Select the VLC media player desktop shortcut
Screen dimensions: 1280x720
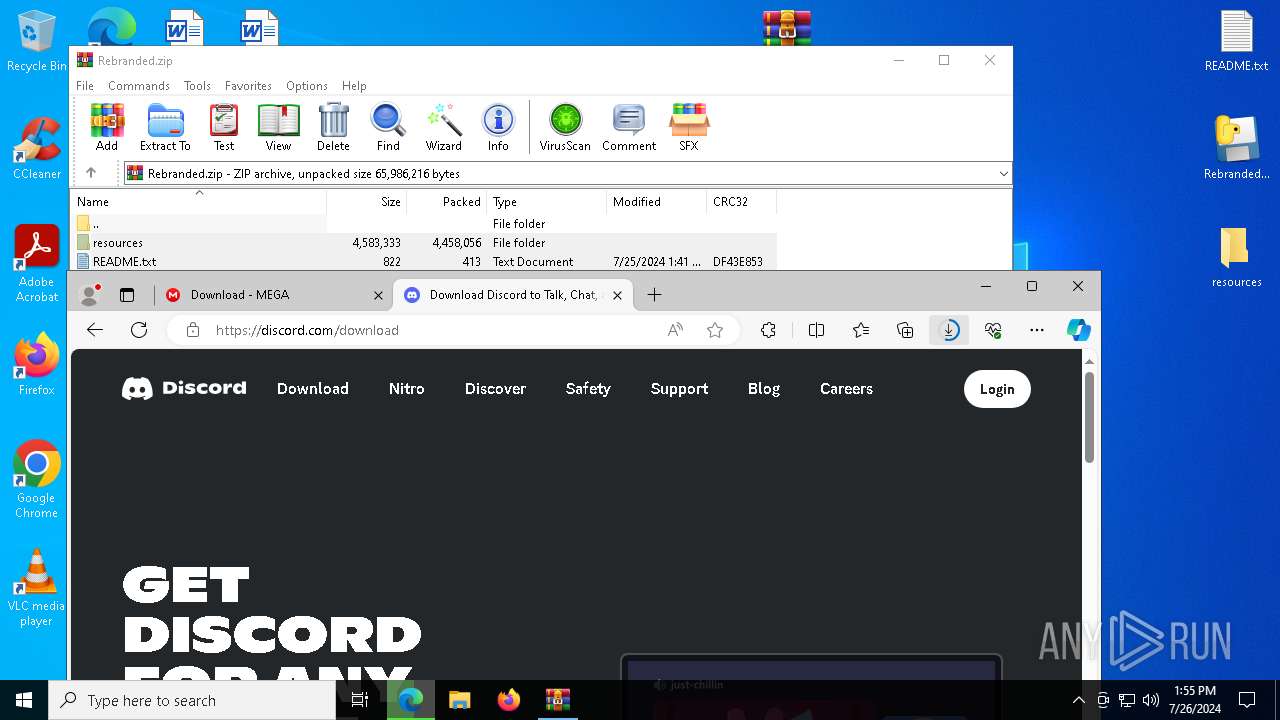(36, 588)
